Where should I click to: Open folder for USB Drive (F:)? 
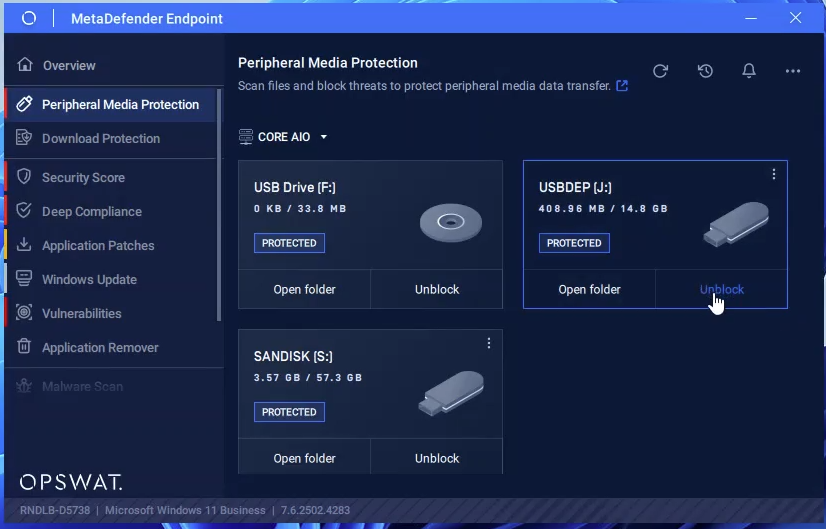(304, 289)
